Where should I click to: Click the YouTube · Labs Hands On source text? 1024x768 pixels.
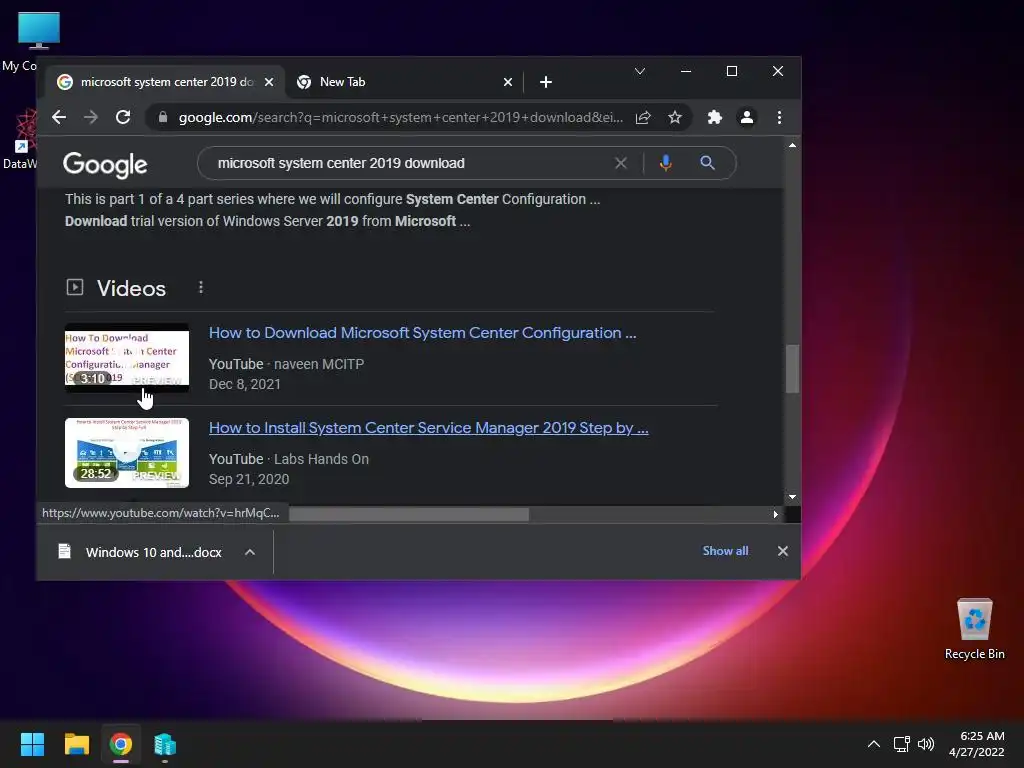coord(289,459)
